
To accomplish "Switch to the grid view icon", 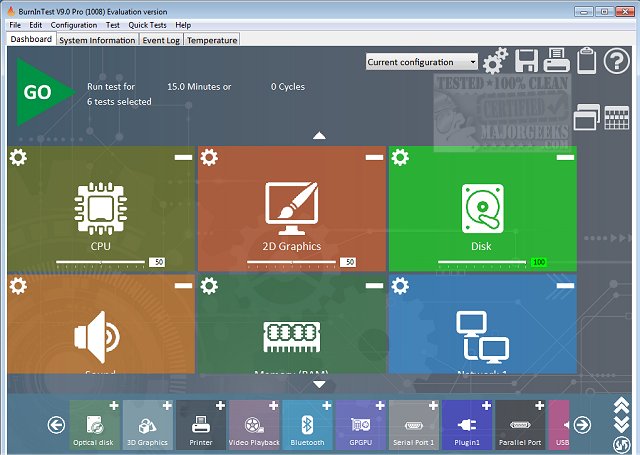I will pyautogui.click(x=615, y=119).
